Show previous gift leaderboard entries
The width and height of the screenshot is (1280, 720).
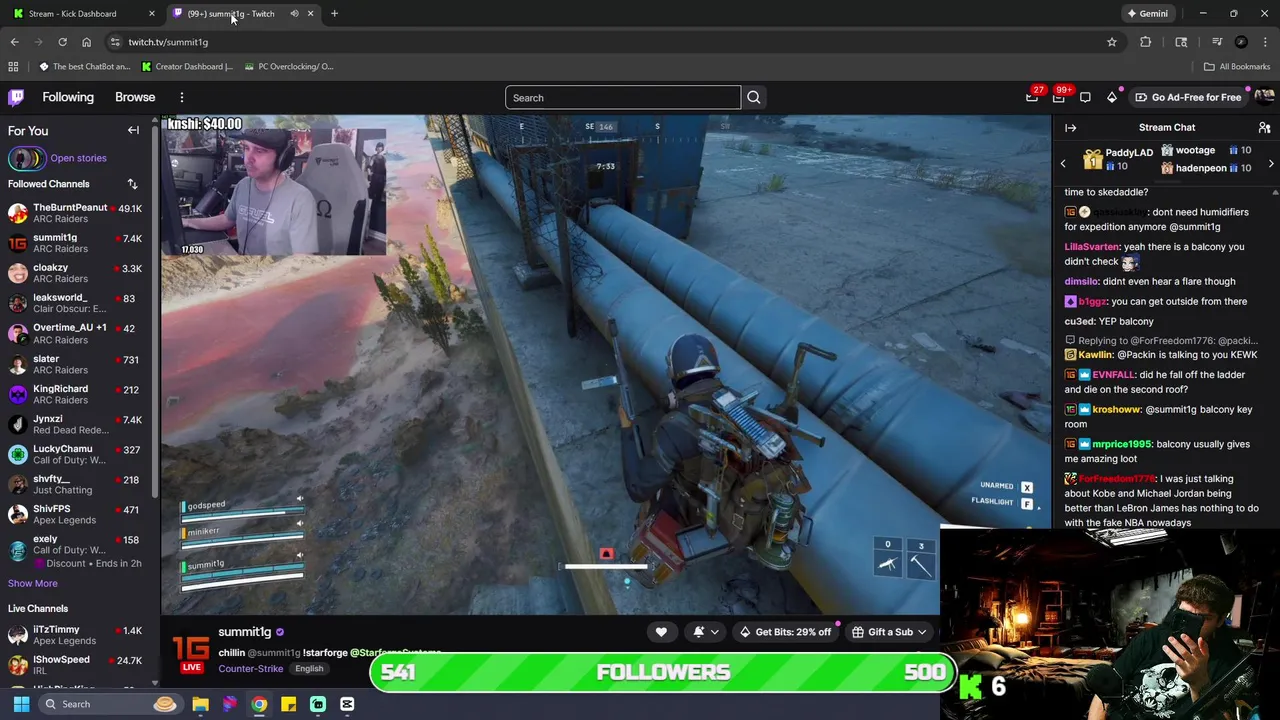coord(1063,163)
